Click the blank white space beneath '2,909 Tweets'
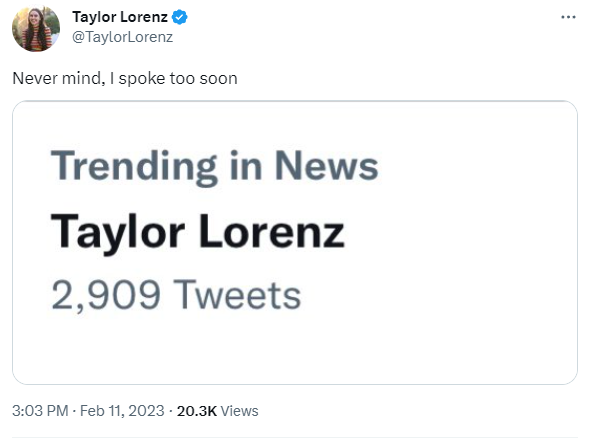594x438 pixels. 295,349
